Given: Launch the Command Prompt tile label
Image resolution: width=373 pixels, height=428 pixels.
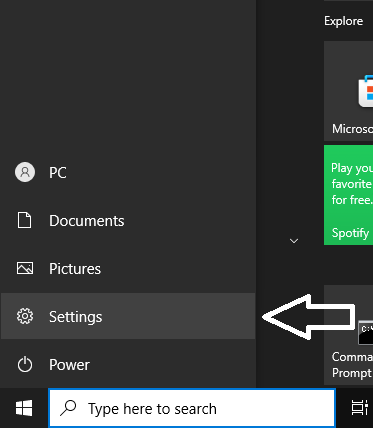Looking at the screenshot, I should (352, 365).
